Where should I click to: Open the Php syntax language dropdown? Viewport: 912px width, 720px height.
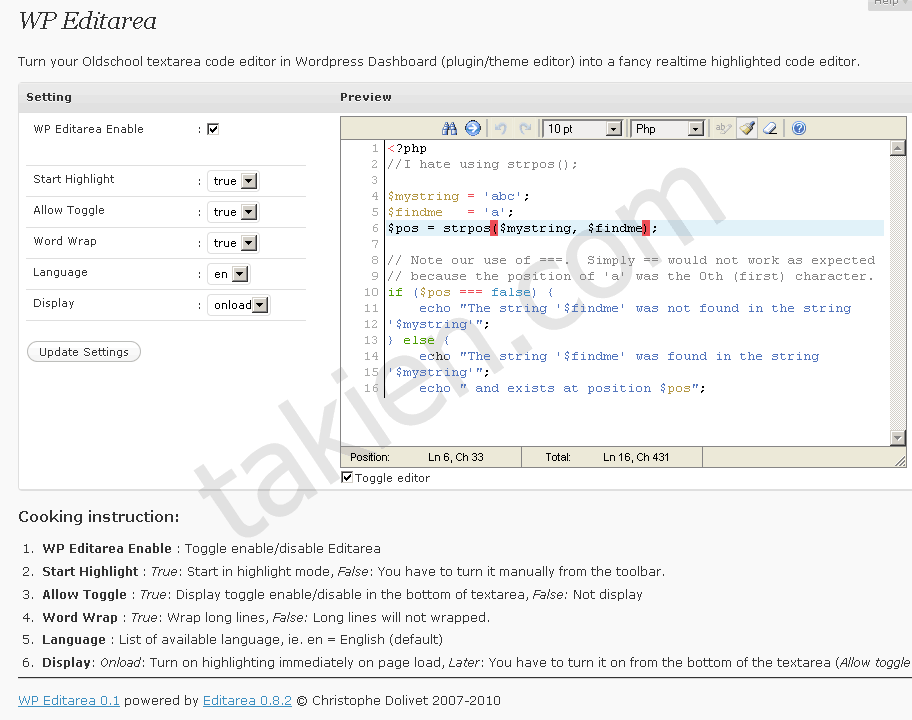click(x=668, y=129)
